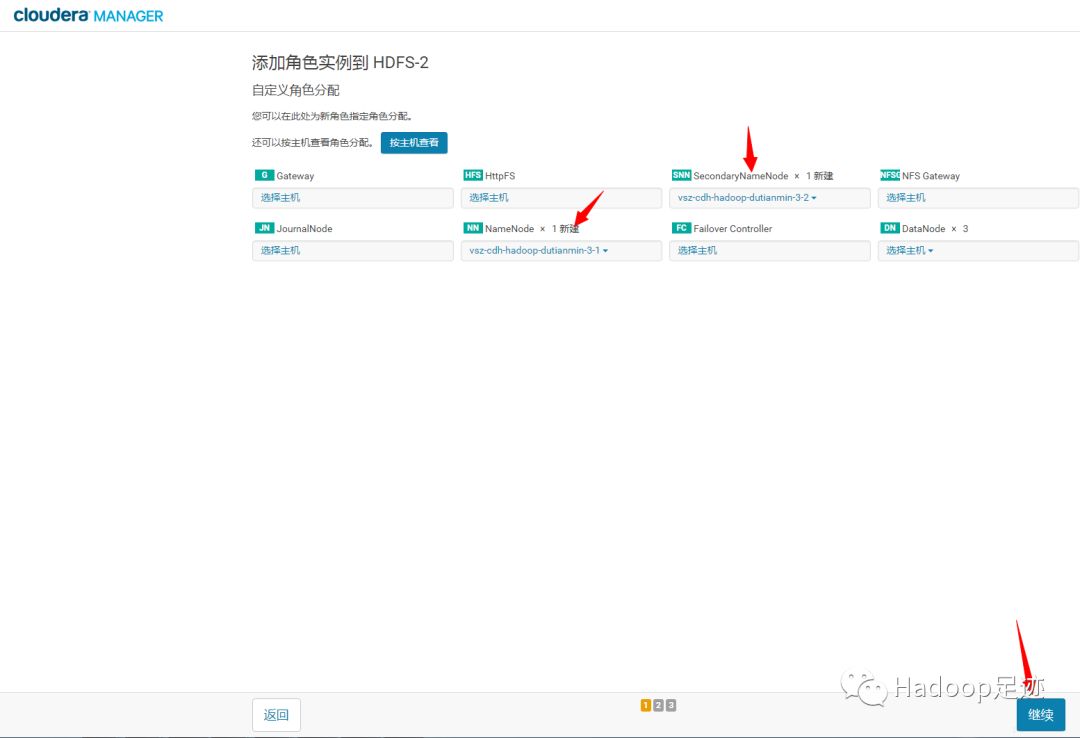Click the 继续 continue button

click(1041, 715)
